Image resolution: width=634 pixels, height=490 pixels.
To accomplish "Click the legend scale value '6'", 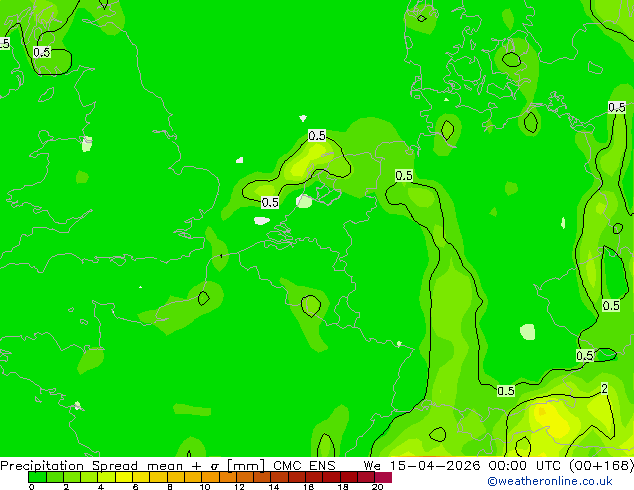I will [135, 487].
